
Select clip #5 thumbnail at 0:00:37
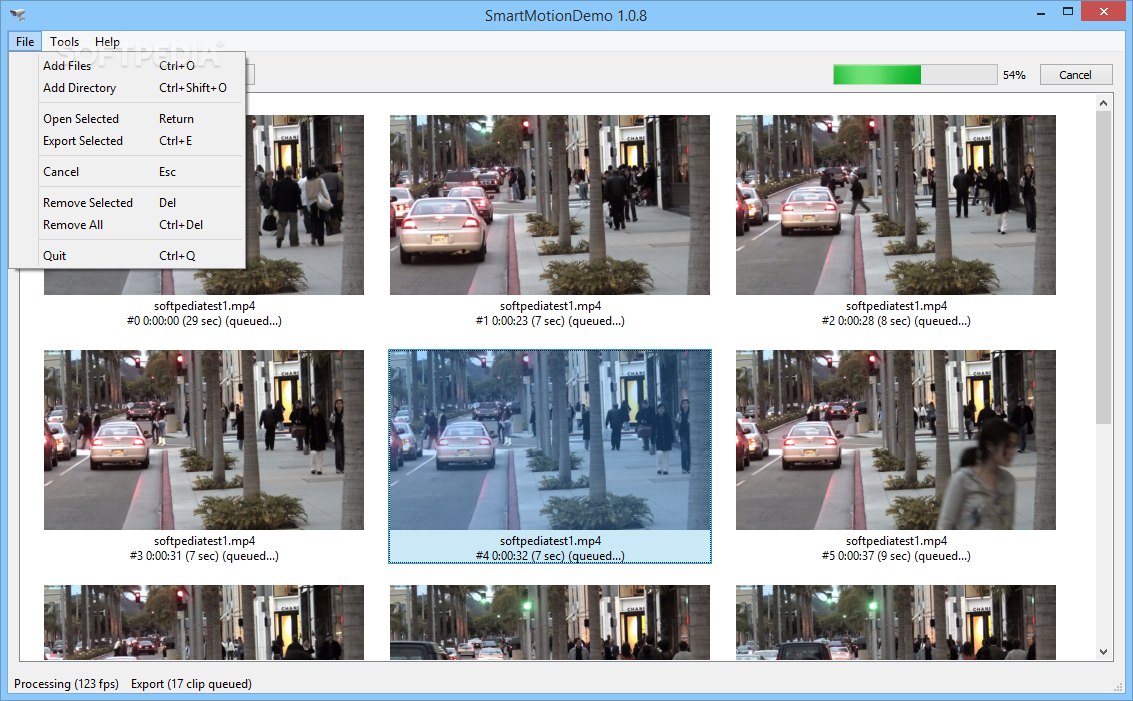point(895,439)
